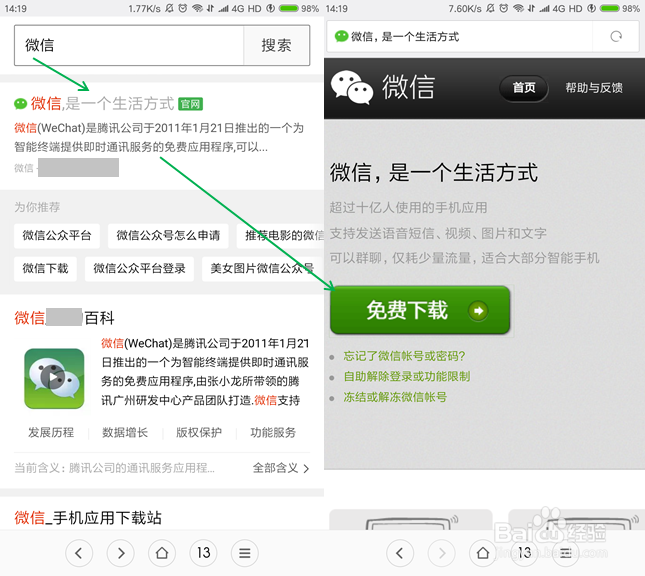Open result 微信,是一个生活方式 官网
645x576 pixels.
109,104
